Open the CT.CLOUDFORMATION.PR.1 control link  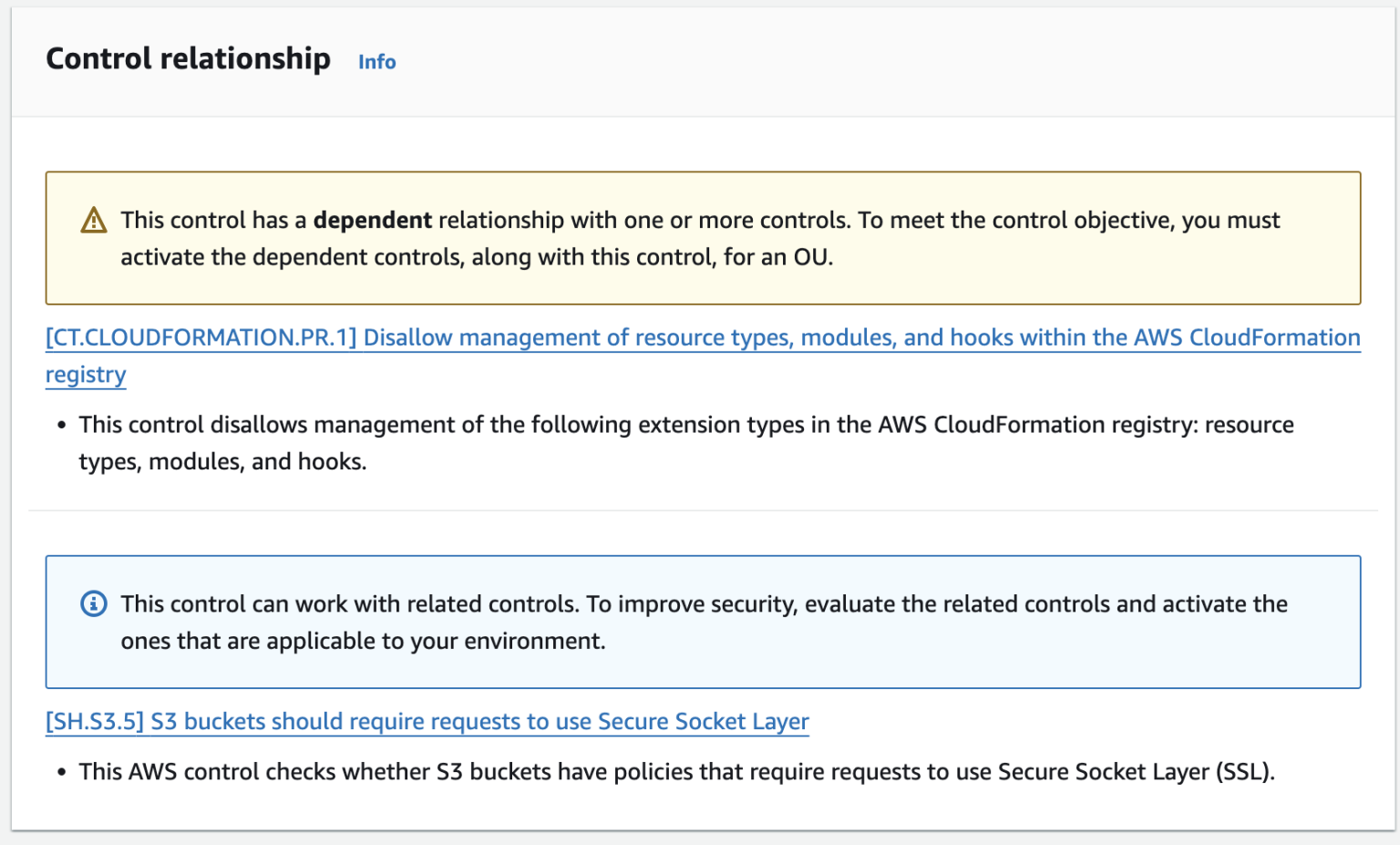coord(702,338)
